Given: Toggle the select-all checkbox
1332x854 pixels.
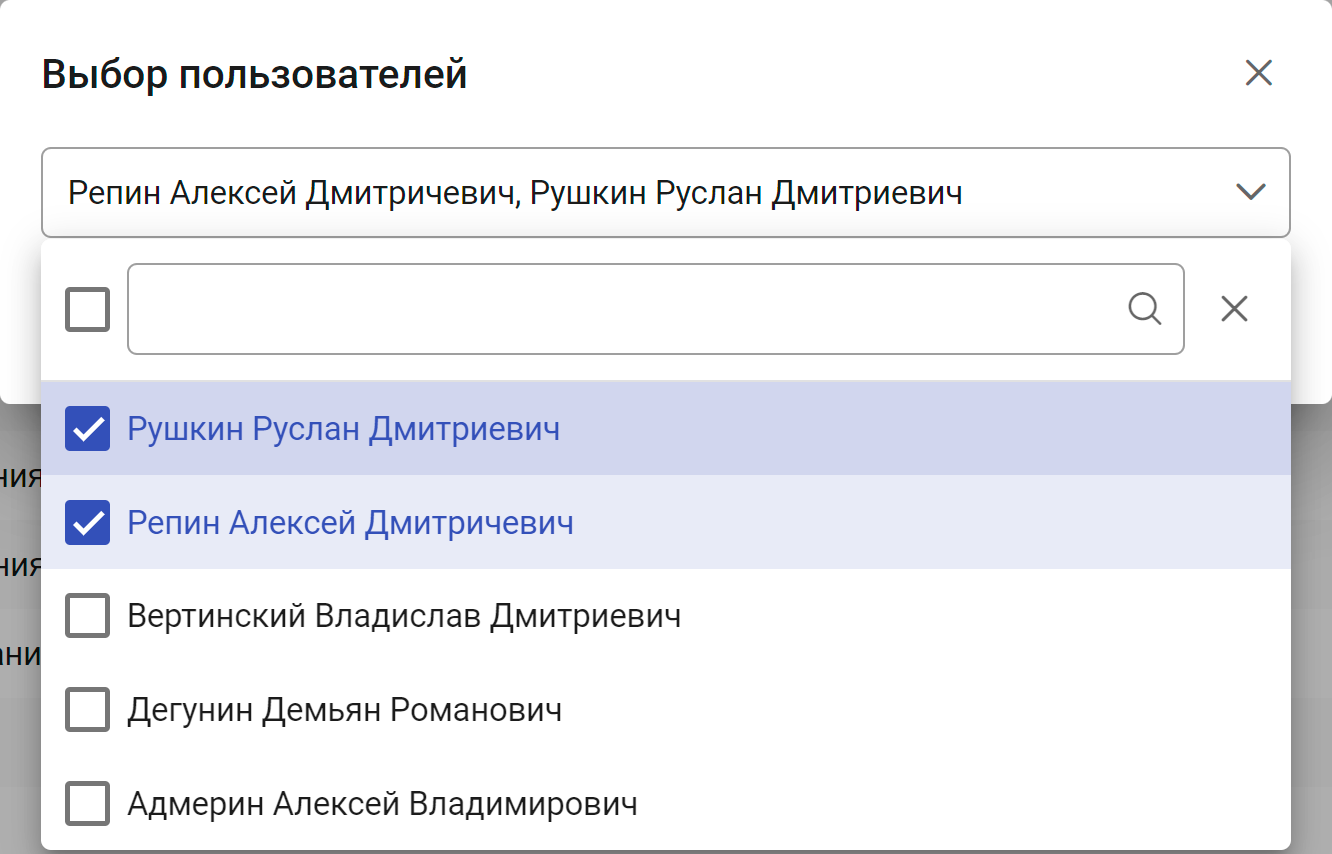Looking at the screenshot, I should click(x=87, y=309).
